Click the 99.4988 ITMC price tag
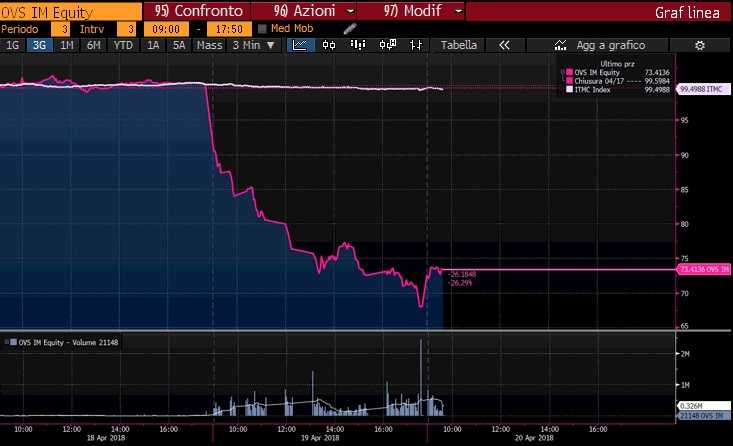 [x=704, y=89]
